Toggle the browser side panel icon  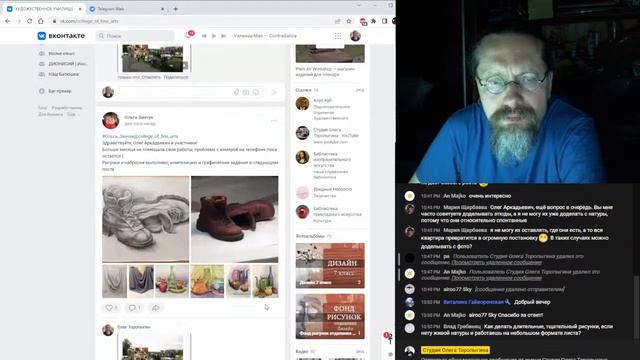(384, 21)
